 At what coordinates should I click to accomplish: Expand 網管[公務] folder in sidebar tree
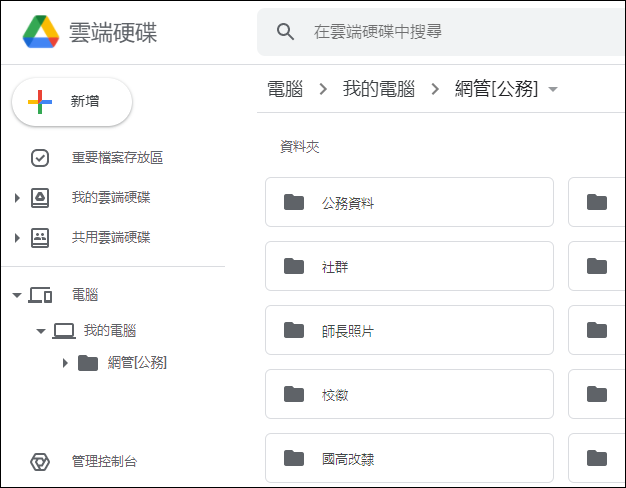tap(65, 363)
